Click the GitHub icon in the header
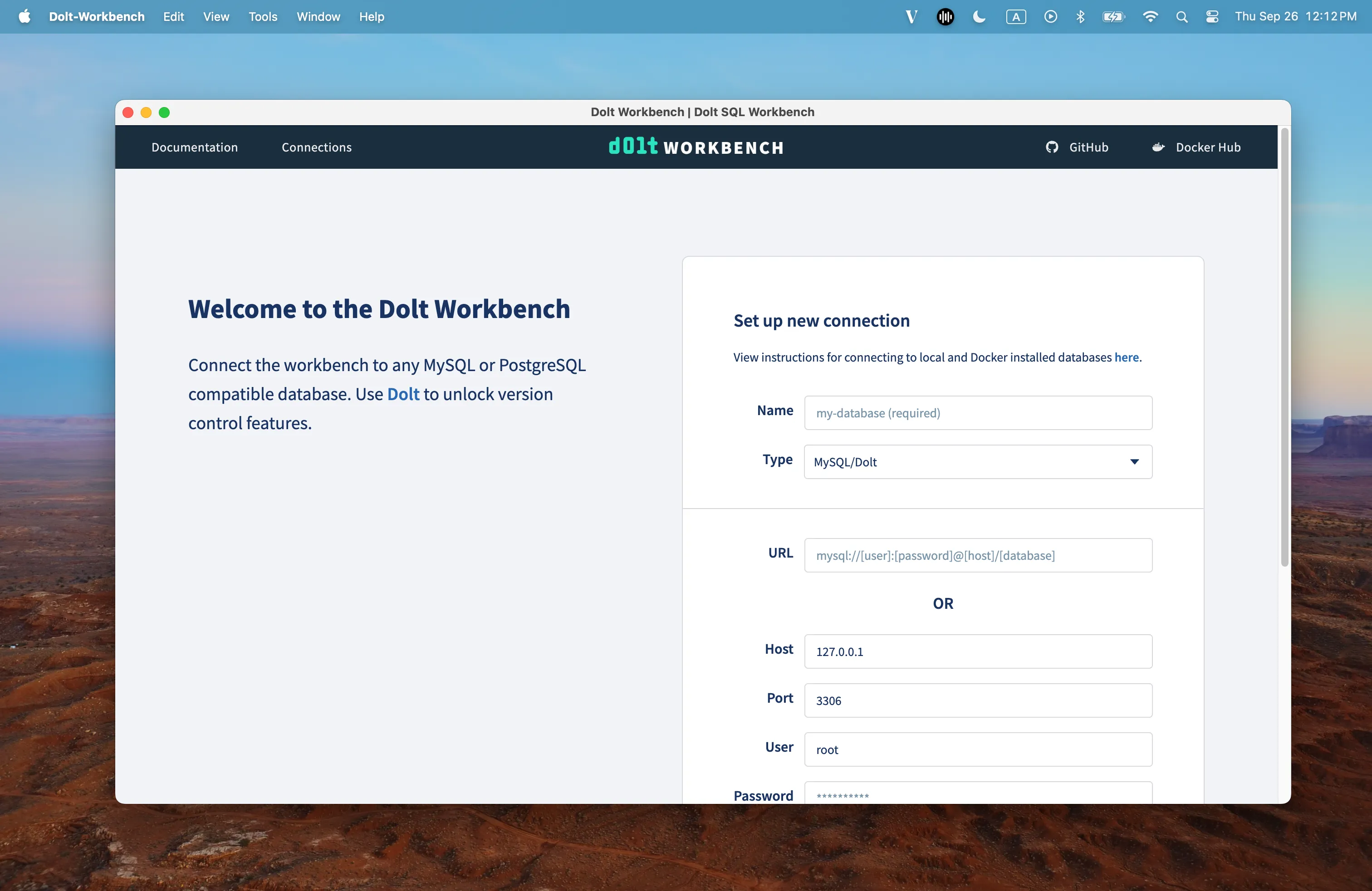Viewport: 1372px width, 891px height. 1053,147
